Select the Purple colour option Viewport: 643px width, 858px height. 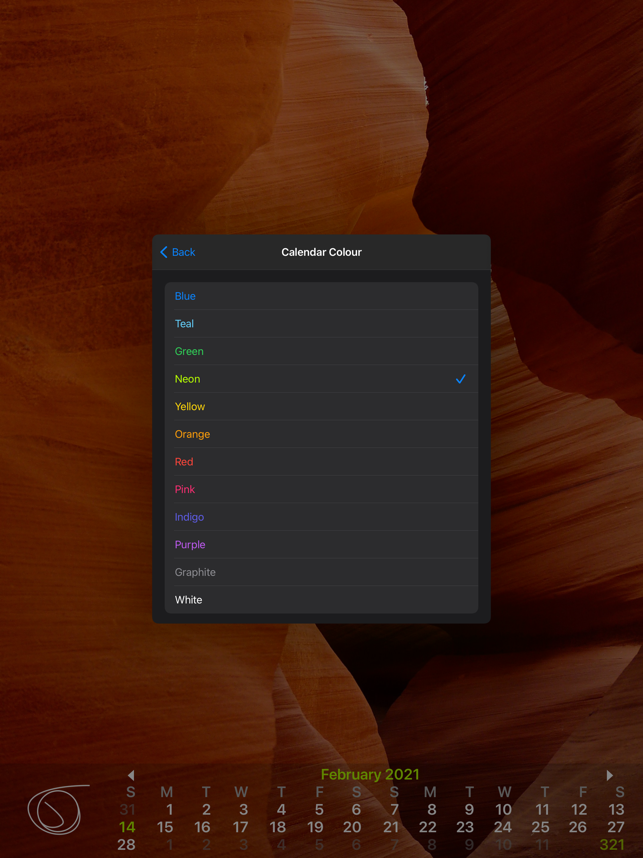pyautogui.click(x=321, y=545)
